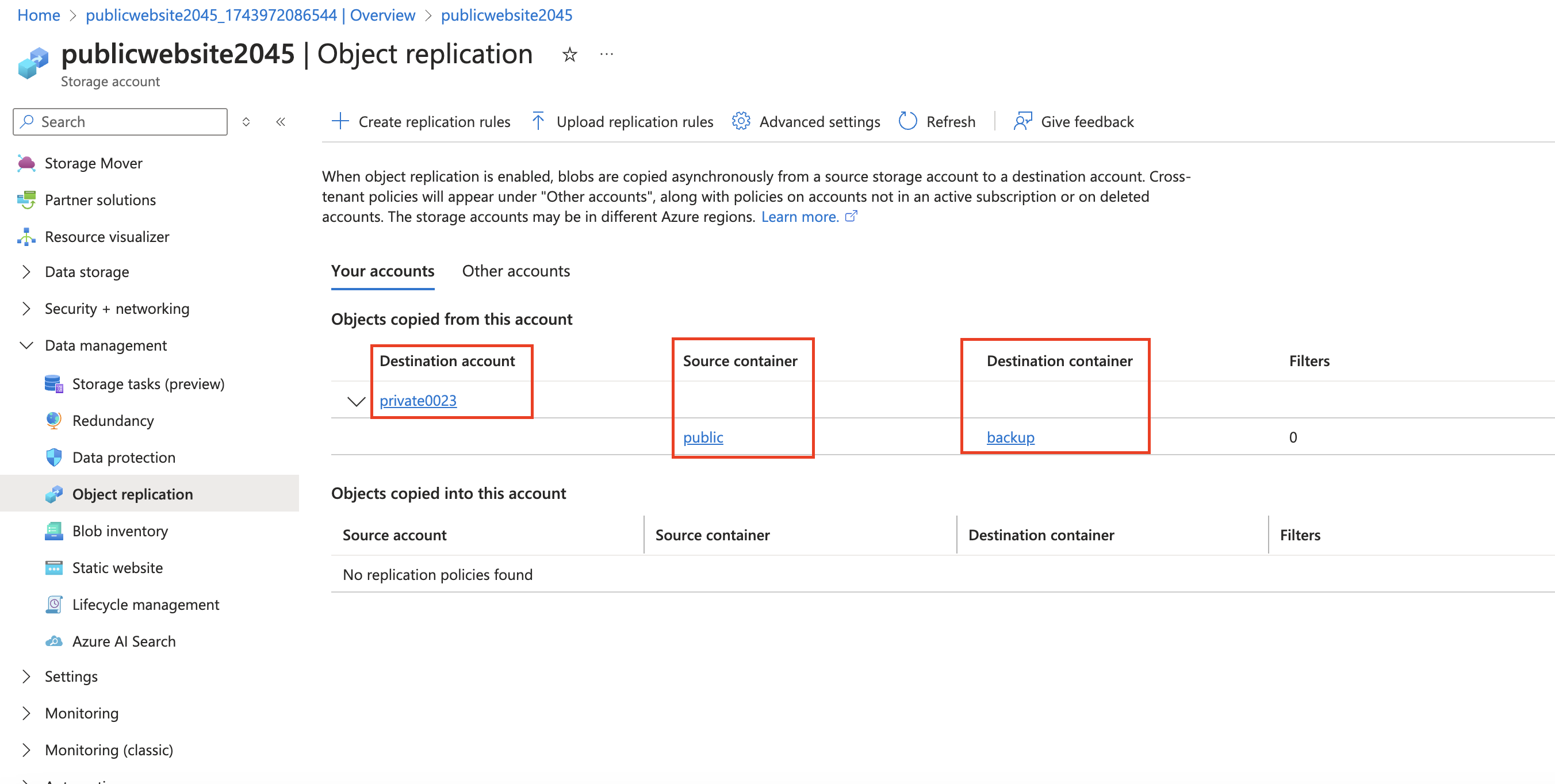Expand the Settings section
Viewport: 1555px width, 784px height.
click(x=26, y=677)
